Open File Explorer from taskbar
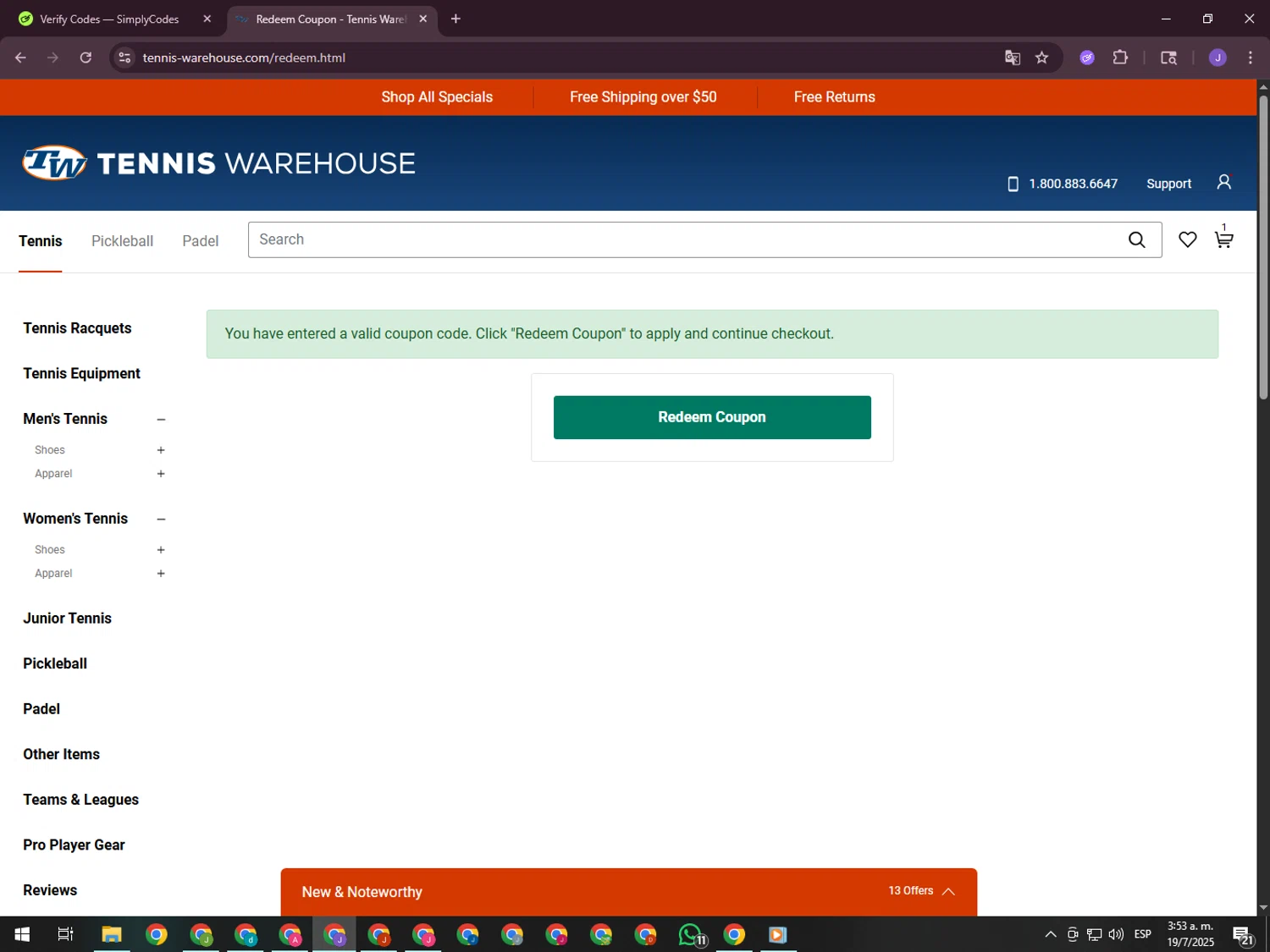The width and height of the screenshot is (1270, 952). [x=112, y=934]
